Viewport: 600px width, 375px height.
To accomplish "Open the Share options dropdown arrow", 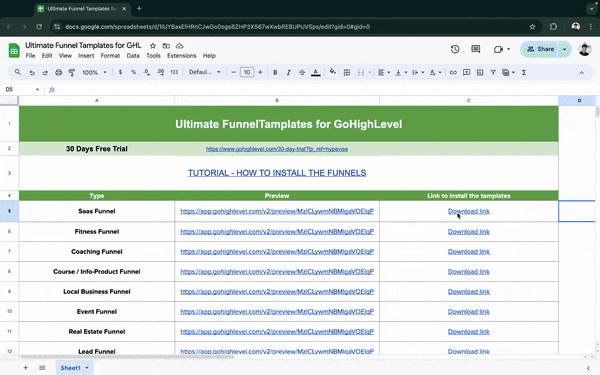I will tap(564, 49).
